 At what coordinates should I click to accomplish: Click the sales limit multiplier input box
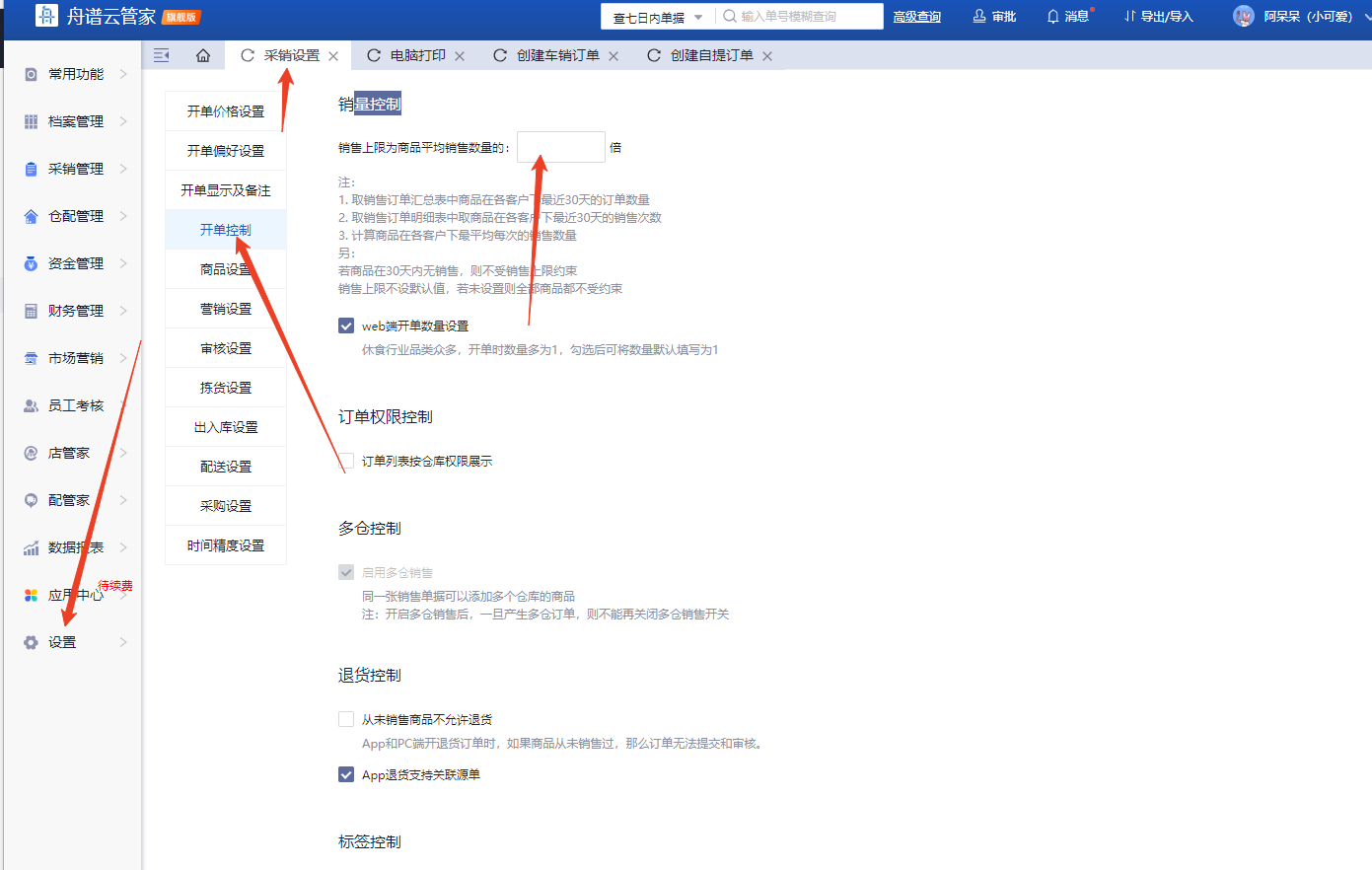click(x=561, y=147)
